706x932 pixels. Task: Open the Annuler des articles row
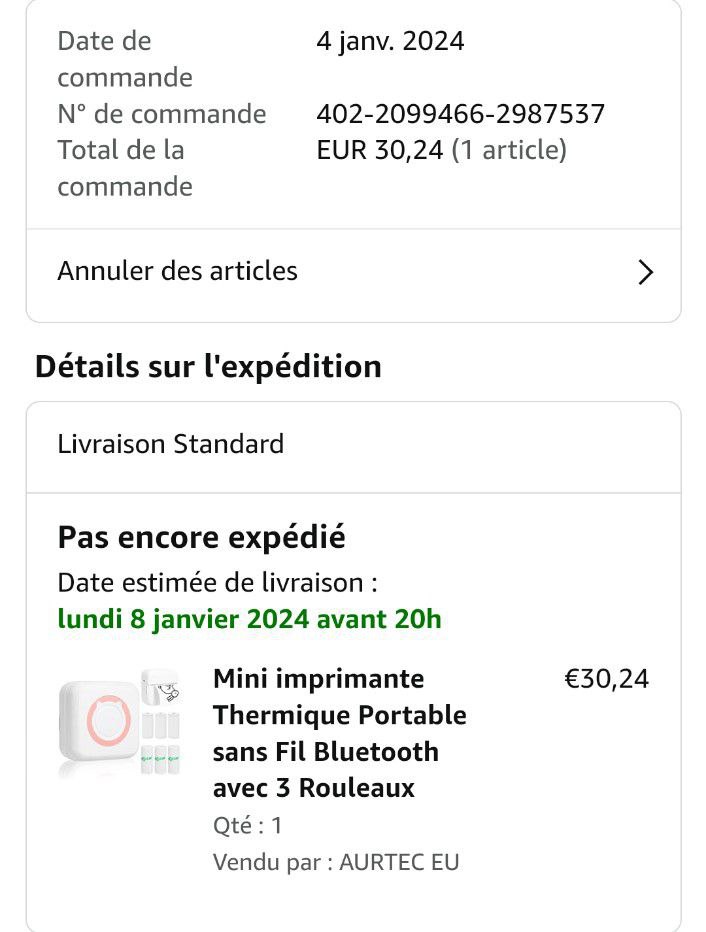pos(178,271)
